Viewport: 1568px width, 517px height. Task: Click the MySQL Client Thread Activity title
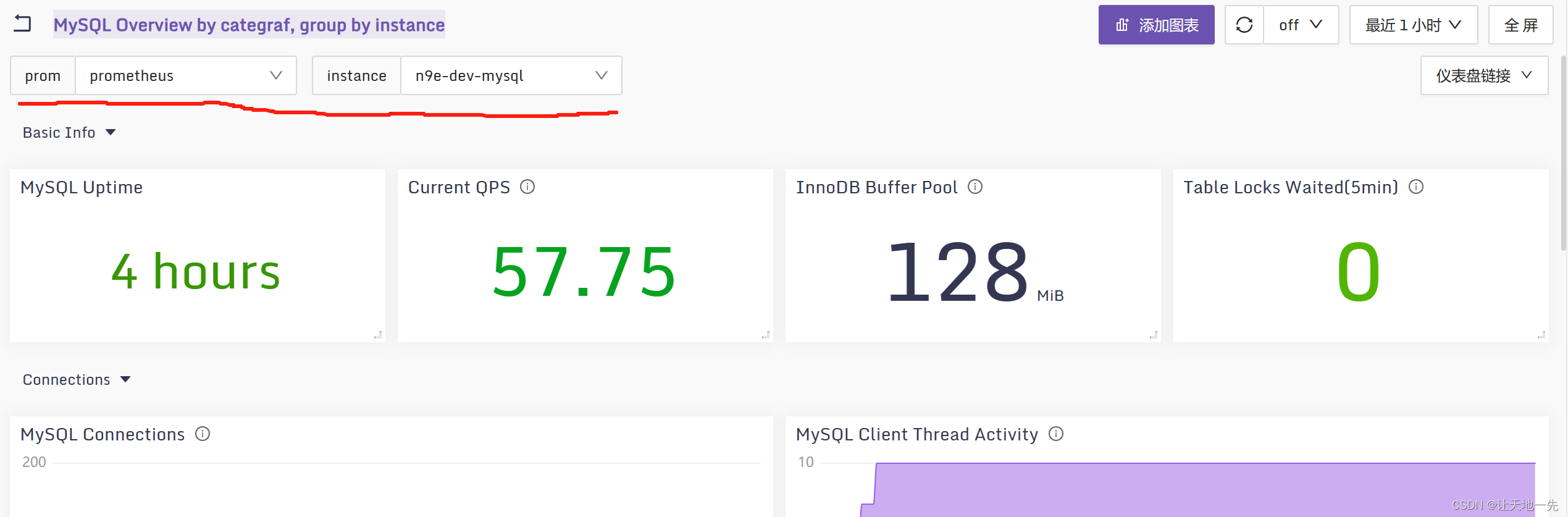pyautogui.click(x=917, y=434)
